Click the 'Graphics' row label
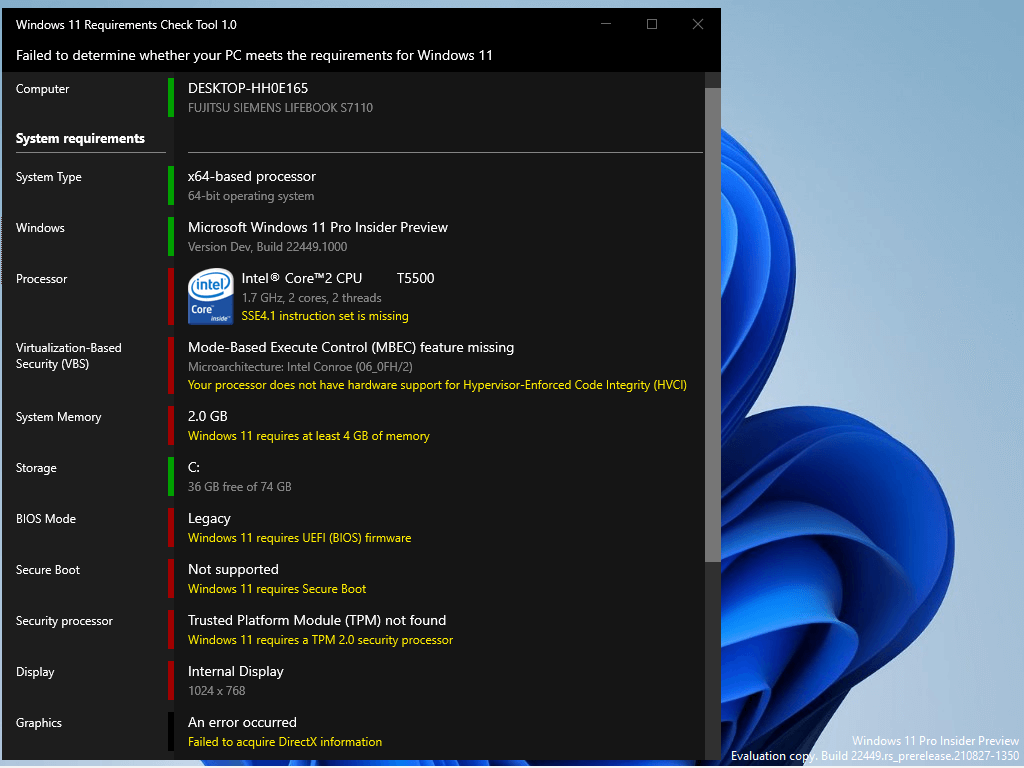The width and height of the screenshot is (1024, 768). point(39,723)
